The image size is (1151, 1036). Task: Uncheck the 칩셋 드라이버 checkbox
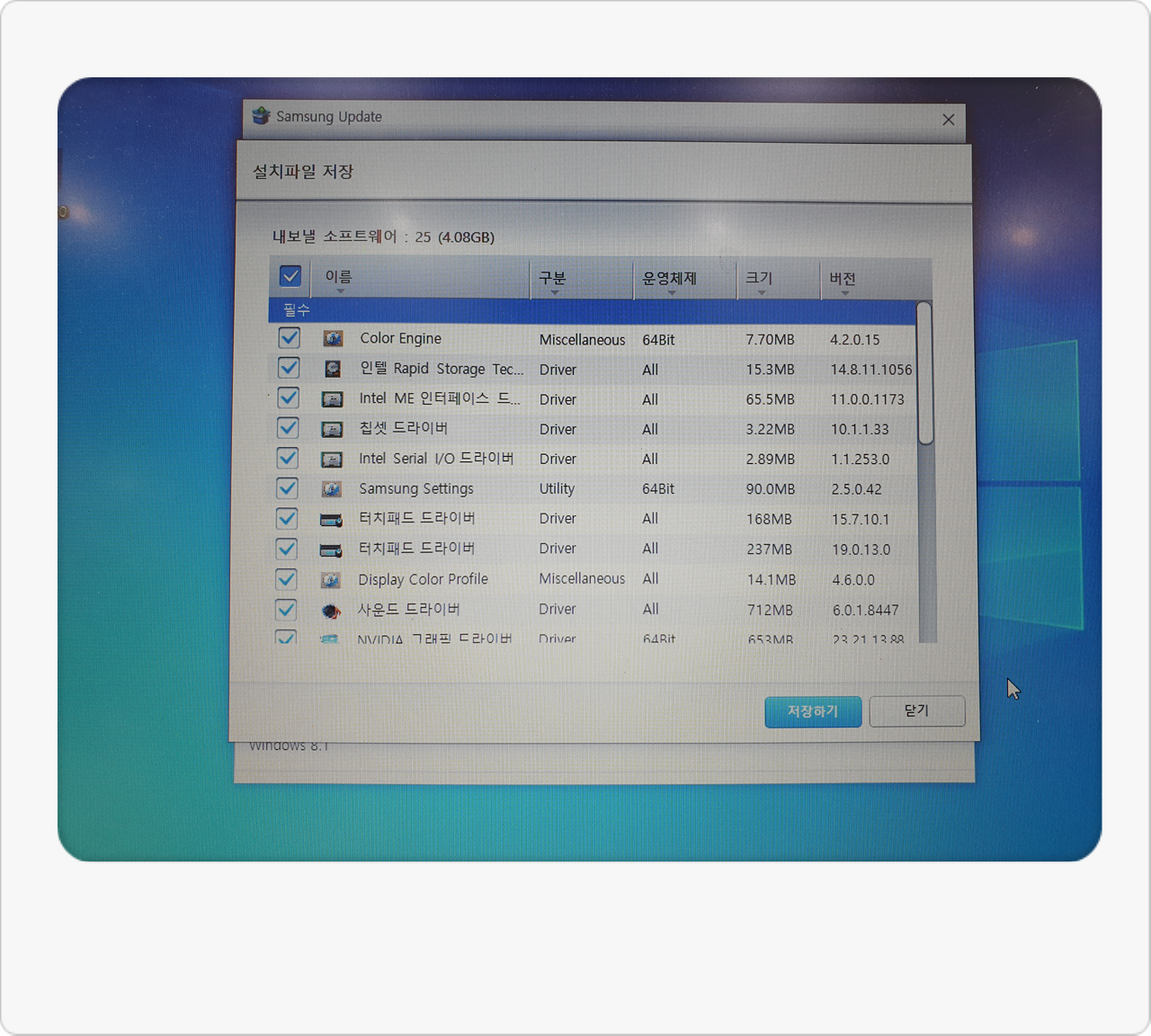click(288, 427)
